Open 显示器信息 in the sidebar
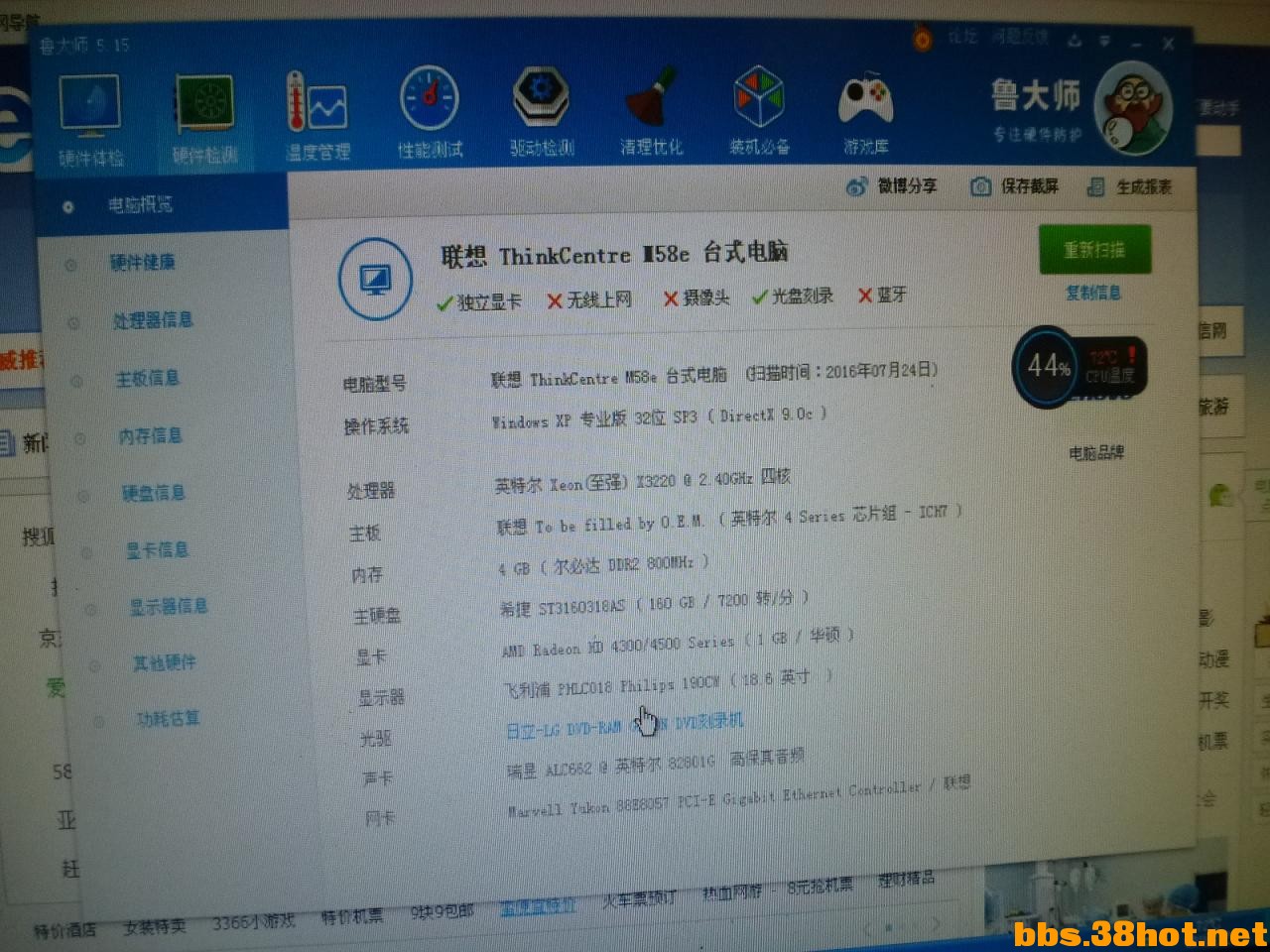The width and height of the screenshot is (1270, 952). click(168, 605)
